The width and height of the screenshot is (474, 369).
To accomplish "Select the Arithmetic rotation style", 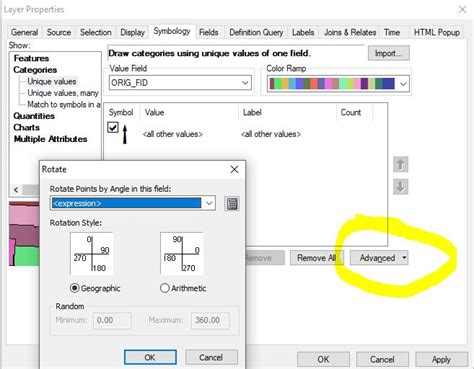I will click(165, 288).
